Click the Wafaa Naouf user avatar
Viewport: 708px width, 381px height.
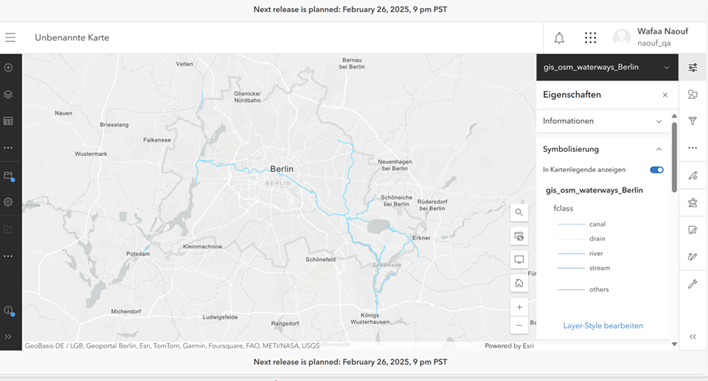coord(622,37)
